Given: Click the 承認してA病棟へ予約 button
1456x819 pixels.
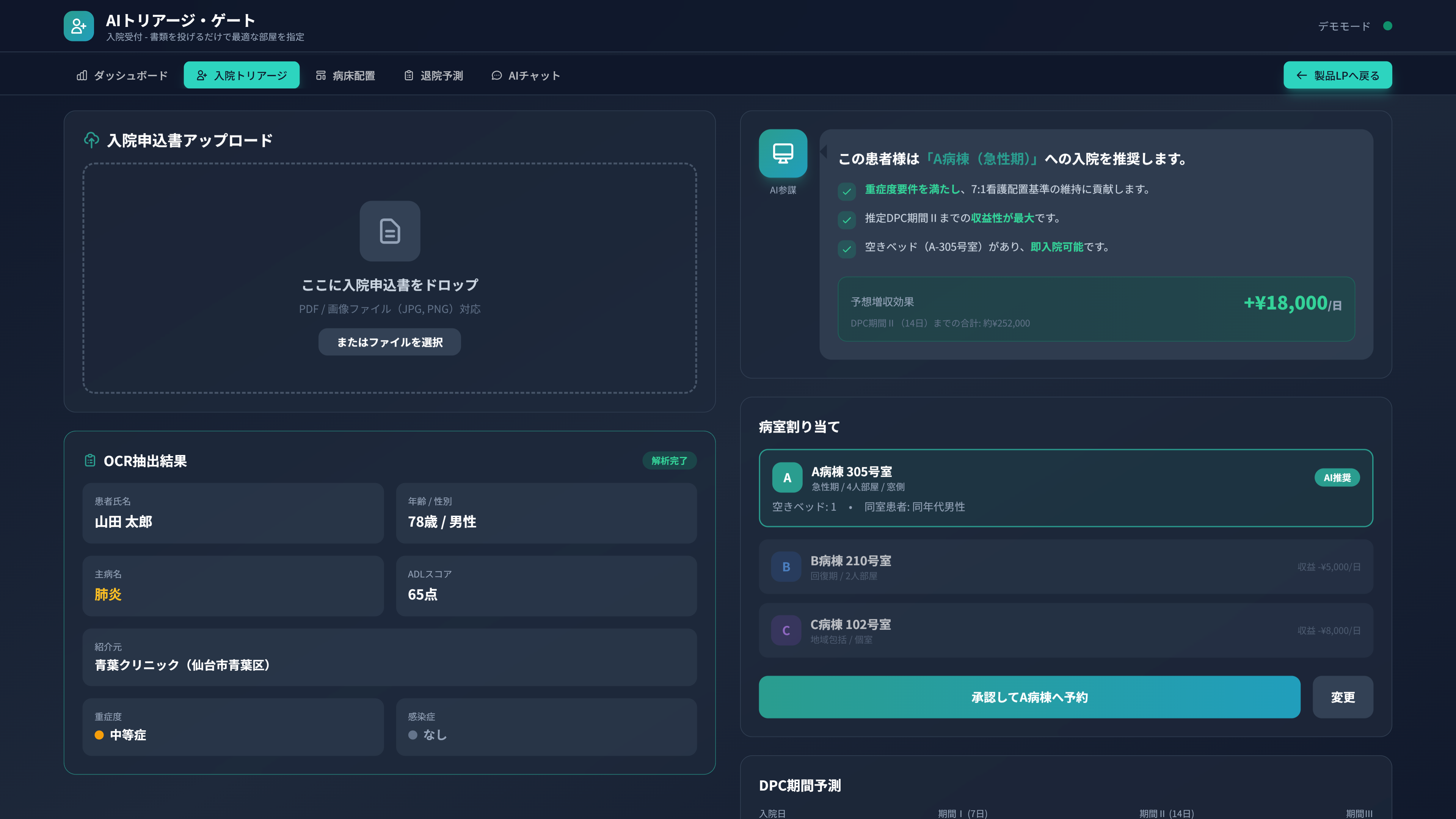Looking at the screenshot, I should [x=1029, y=697].
